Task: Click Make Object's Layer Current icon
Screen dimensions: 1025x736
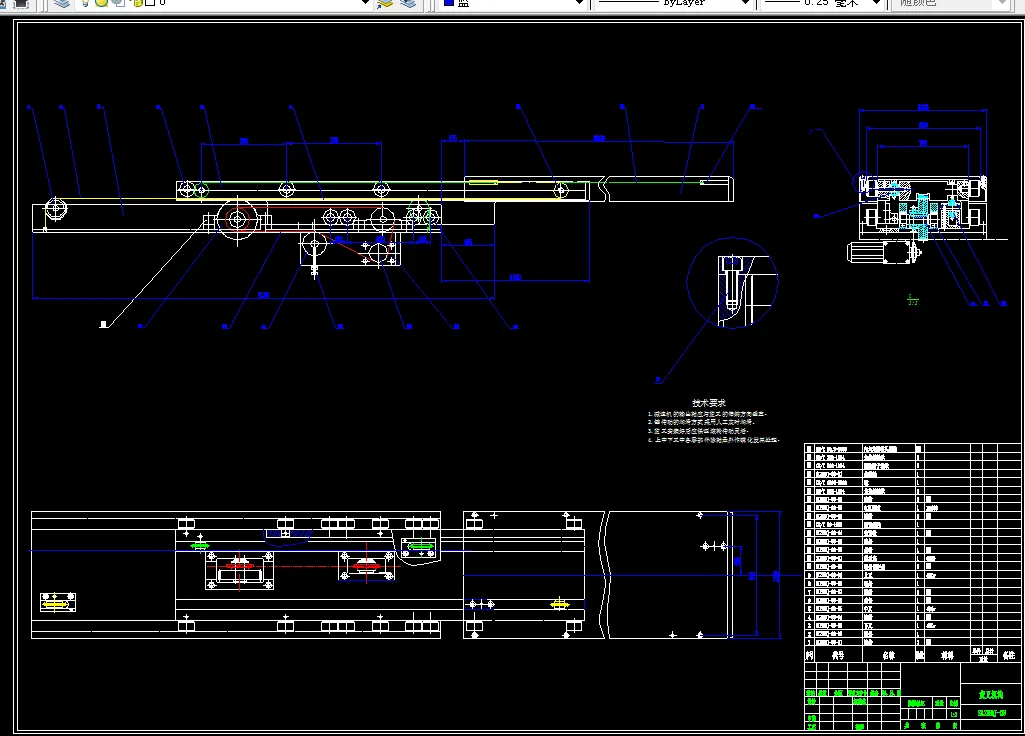Action: [385, 3]
